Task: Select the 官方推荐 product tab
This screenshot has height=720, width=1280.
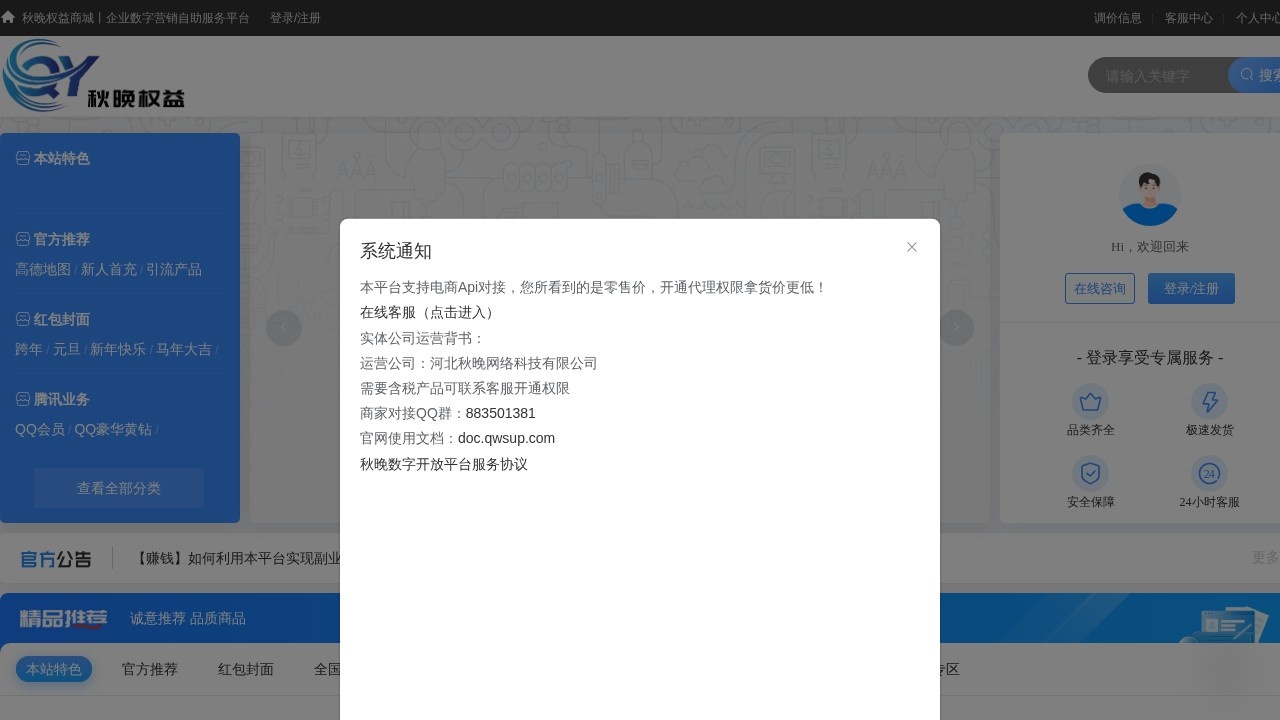Action: point(150,669)
